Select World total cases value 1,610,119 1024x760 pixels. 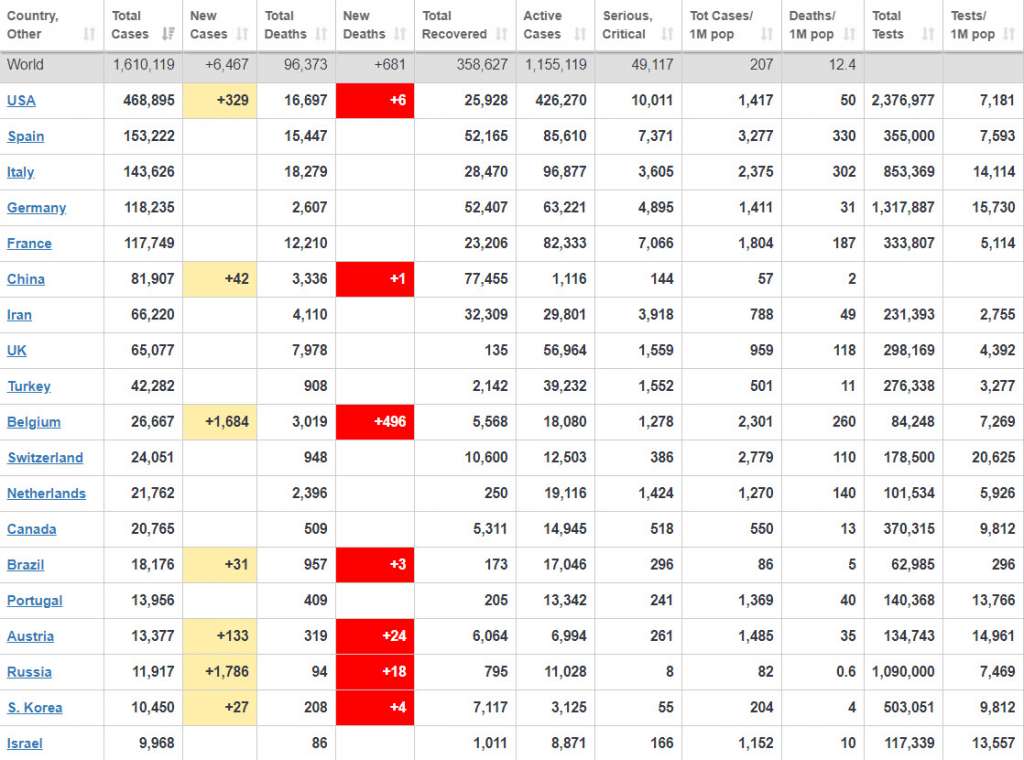(x=144, y=65)
